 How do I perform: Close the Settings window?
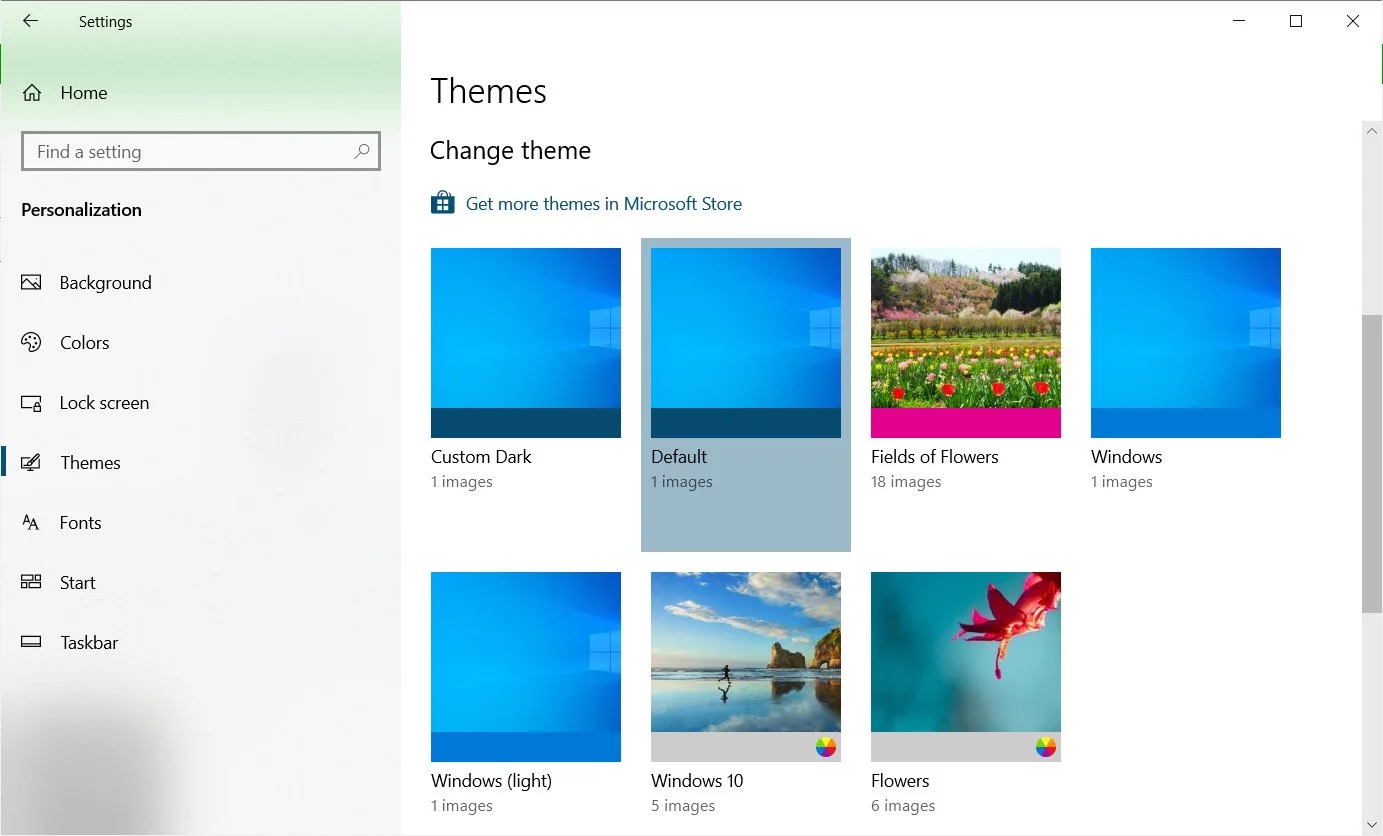pyautogui.click(x=1353, y=21)
